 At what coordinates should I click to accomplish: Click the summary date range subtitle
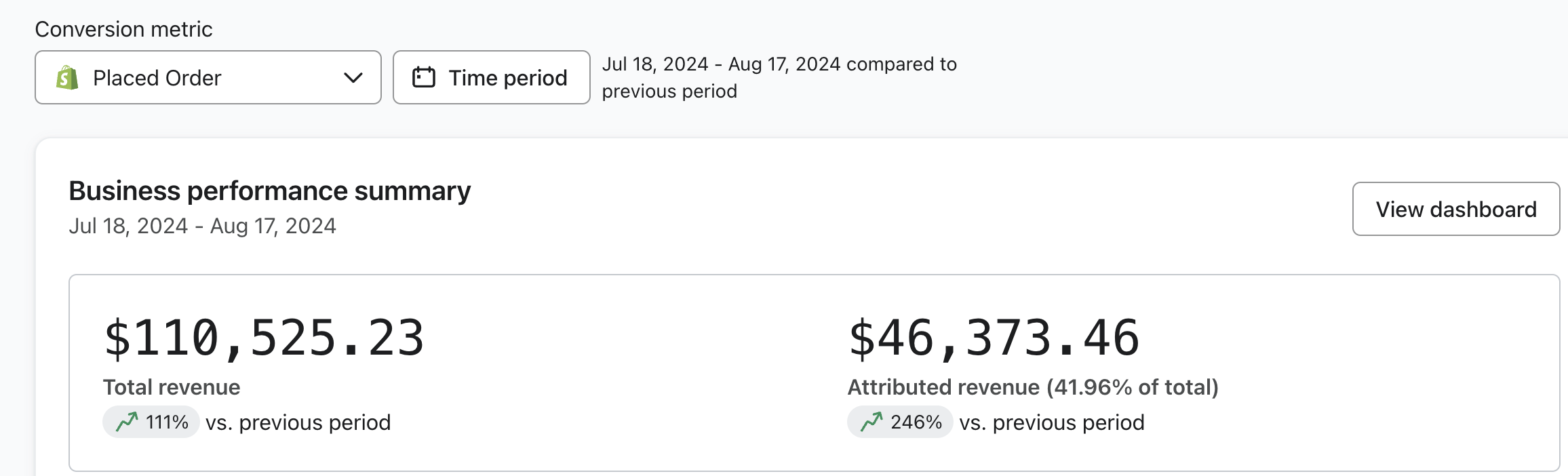(202, 226)
